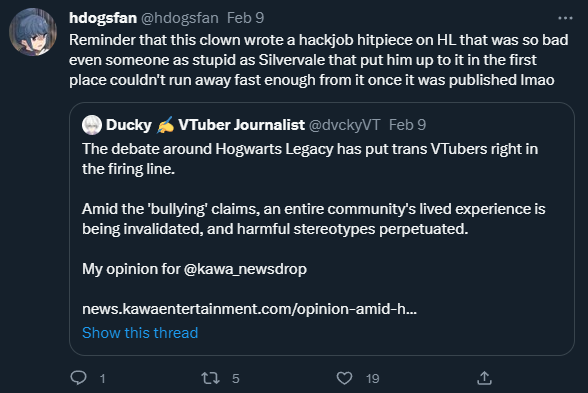Click the reply speech bubble icon

click(x=79, y=378)
